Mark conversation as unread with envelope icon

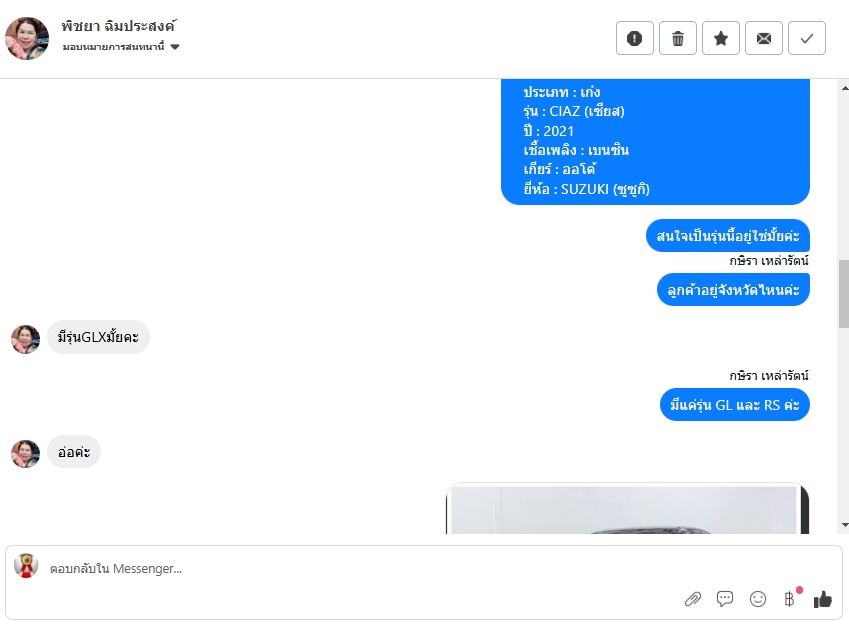click(763, 38)
